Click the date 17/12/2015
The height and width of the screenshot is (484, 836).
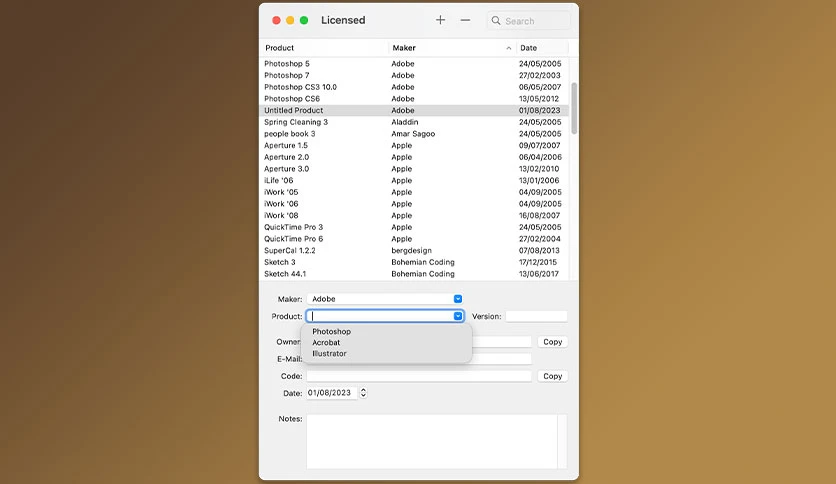tap(538, 262)
